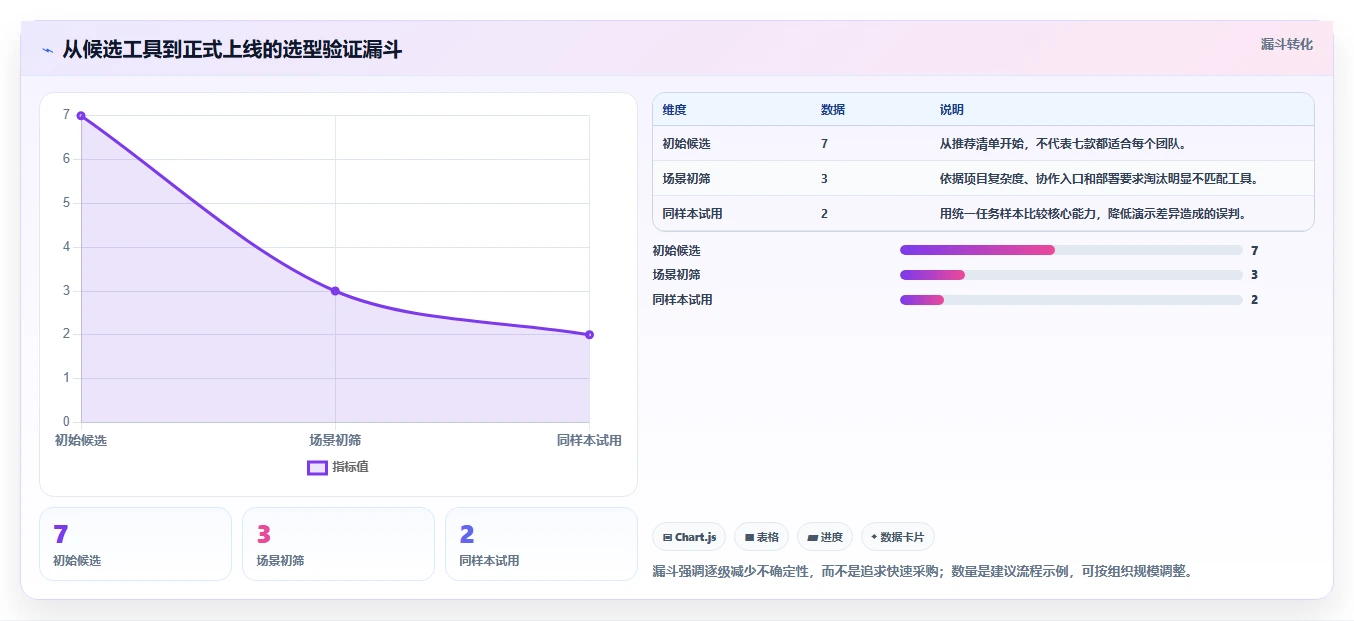Click the 数据 column header
This screenshot has width=1354, height=621.
tap(833, 110)
